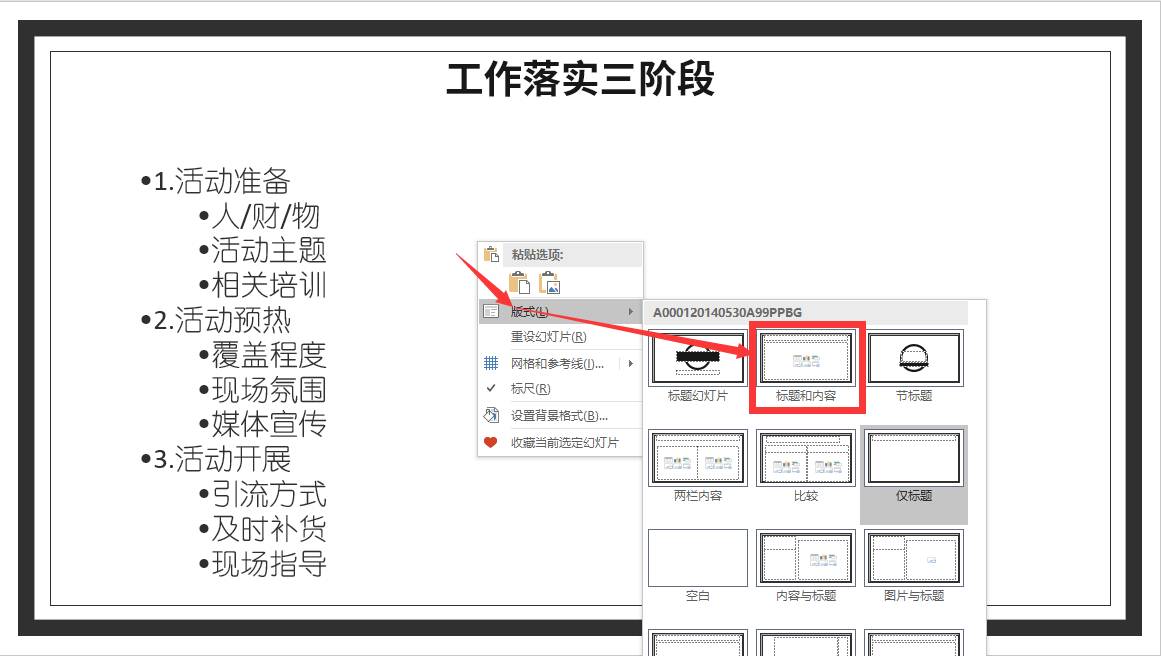Open 设置背景格式(B)... dialog
1161x656 pixels.
click(561, 416)
